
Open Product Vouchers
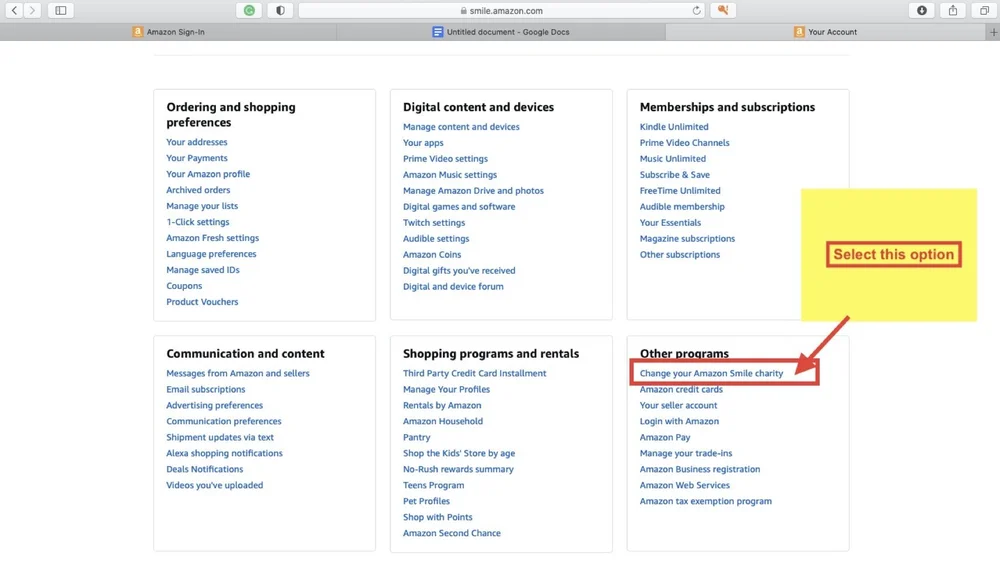point(202,302)
